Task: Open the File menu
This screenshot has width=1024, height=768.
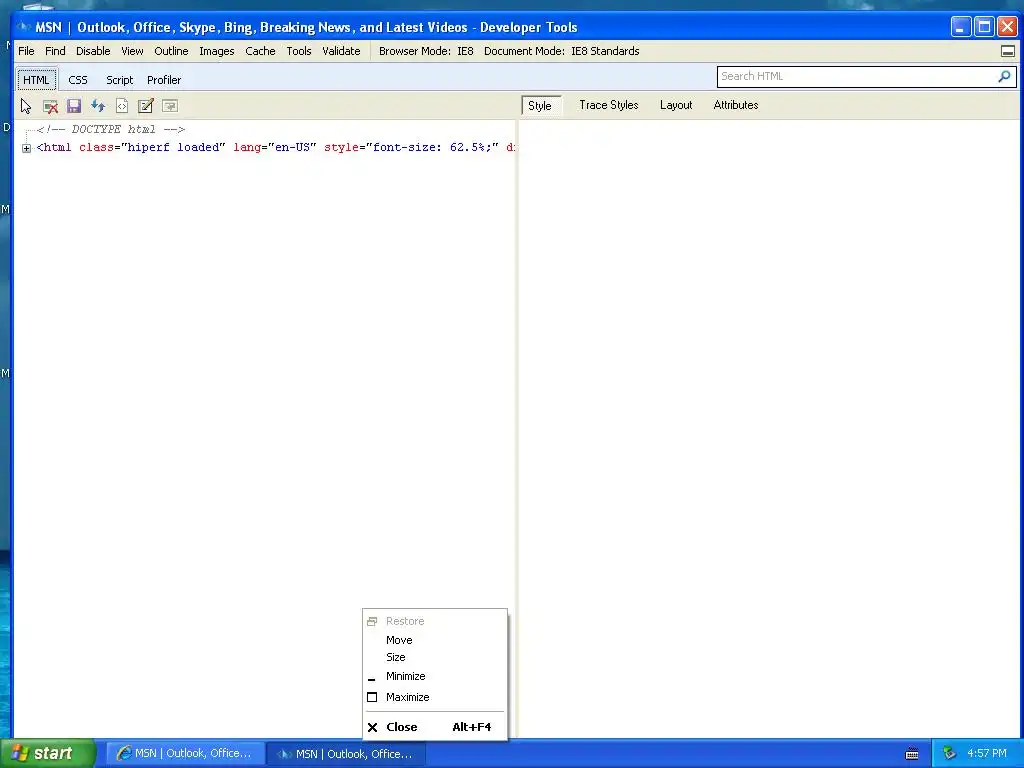Action: (26, 51)
